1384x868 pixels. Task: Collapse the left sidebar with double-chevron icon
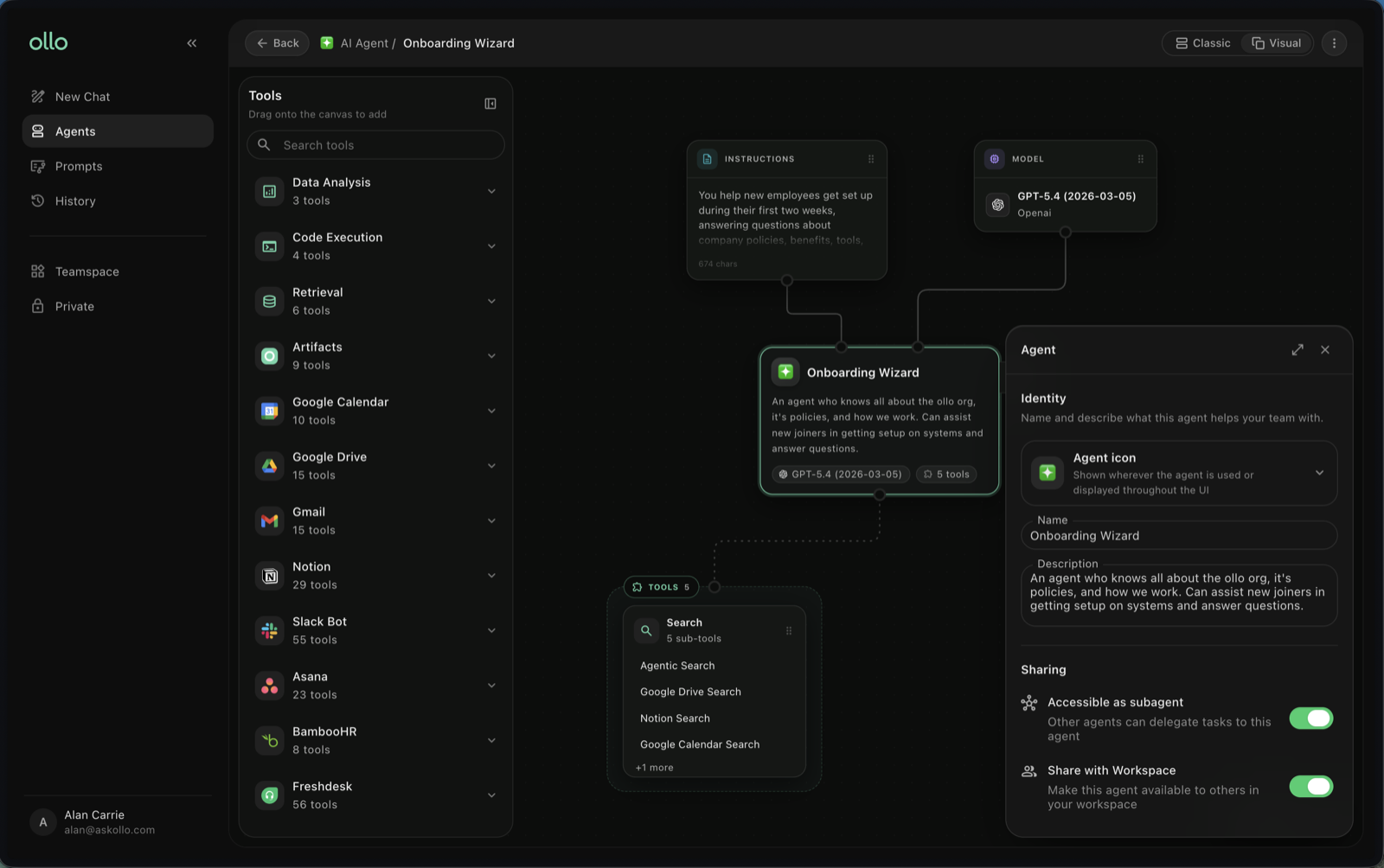192,43
